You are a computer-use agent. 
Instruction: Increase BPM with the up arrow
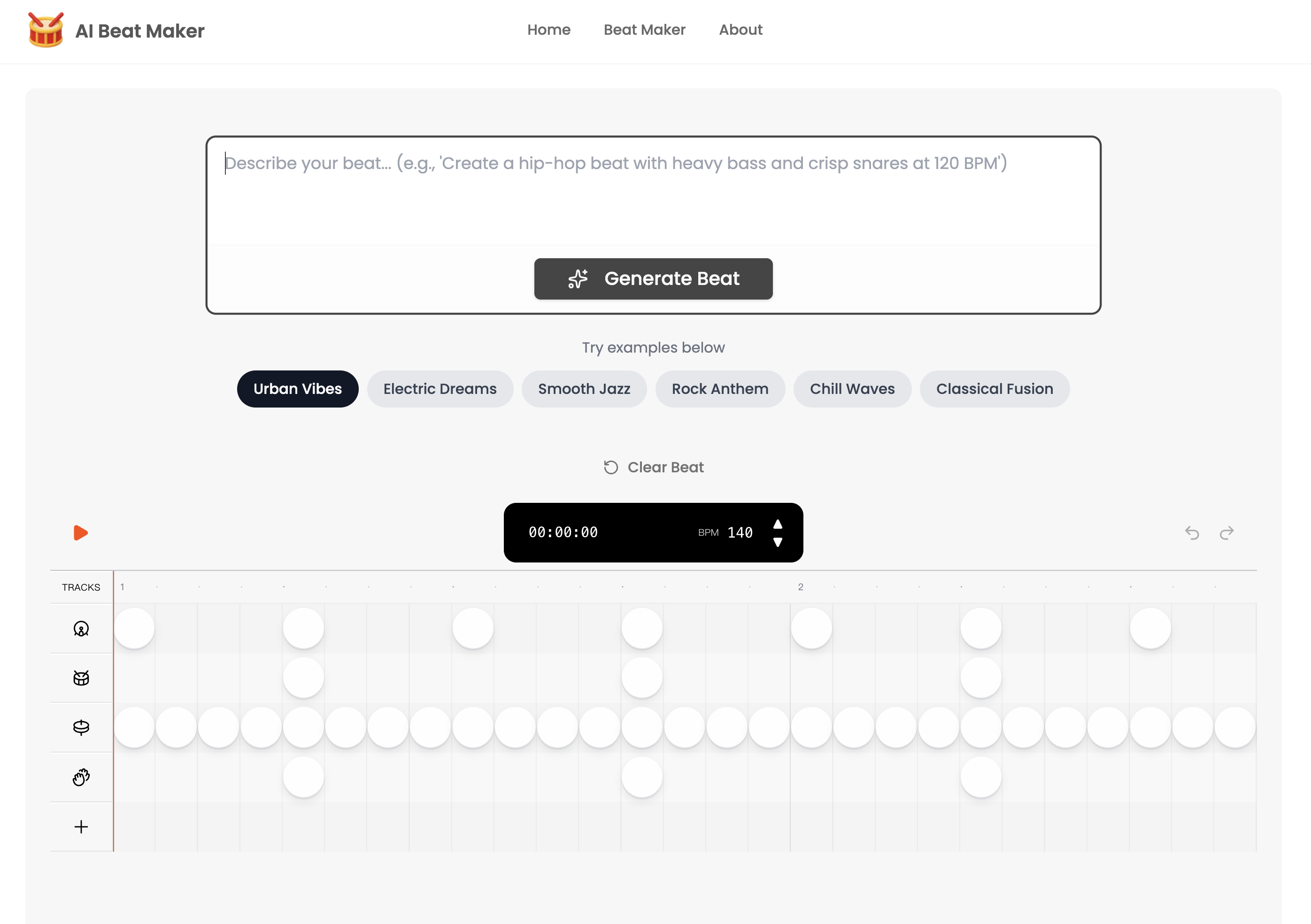(x=778, y=523)
